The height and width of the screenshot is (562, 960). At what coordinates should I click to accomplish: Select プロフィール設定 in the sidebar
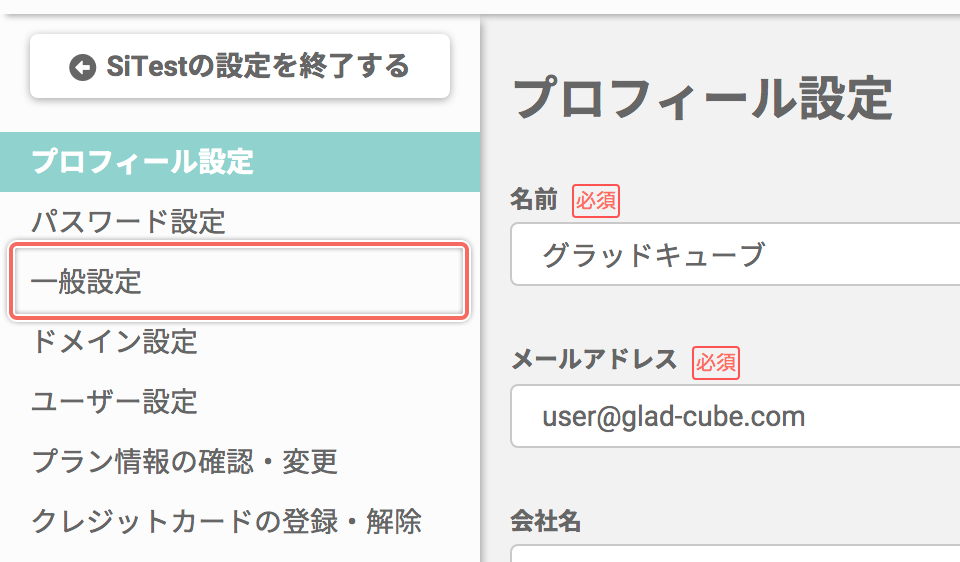point(240,162)
